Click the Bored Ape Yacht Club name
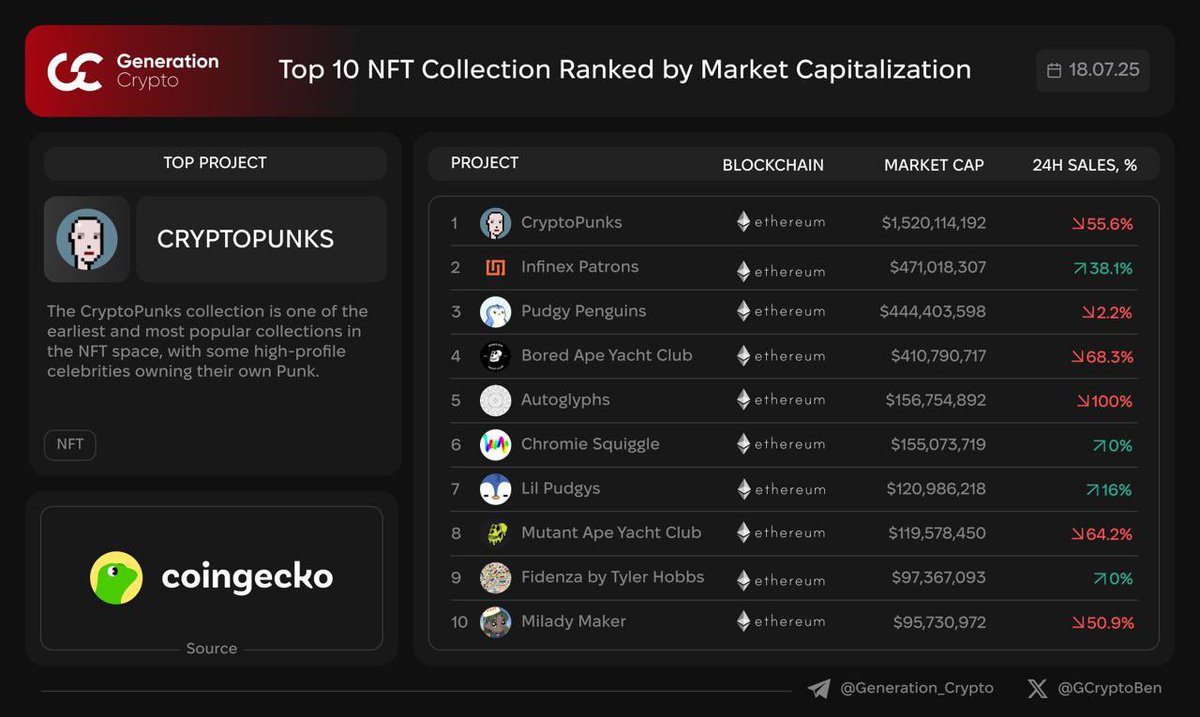This screenshot has height=717, width=1200. coord(606,356)
